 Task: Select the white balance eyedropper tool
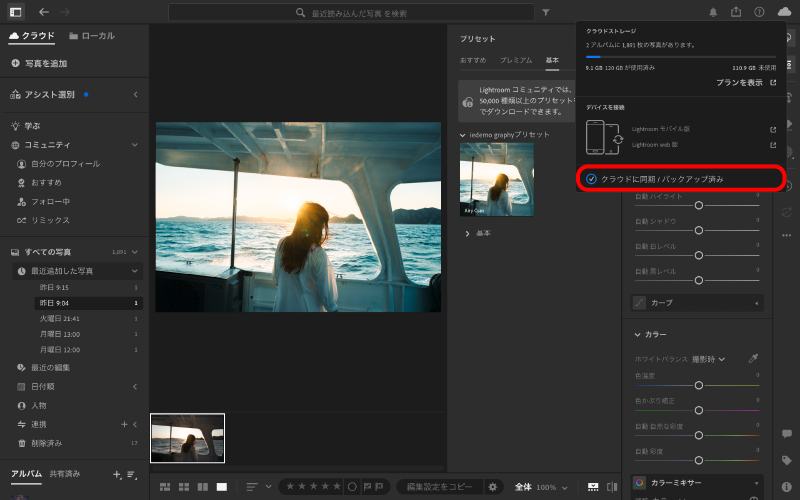tap(753, 358)
